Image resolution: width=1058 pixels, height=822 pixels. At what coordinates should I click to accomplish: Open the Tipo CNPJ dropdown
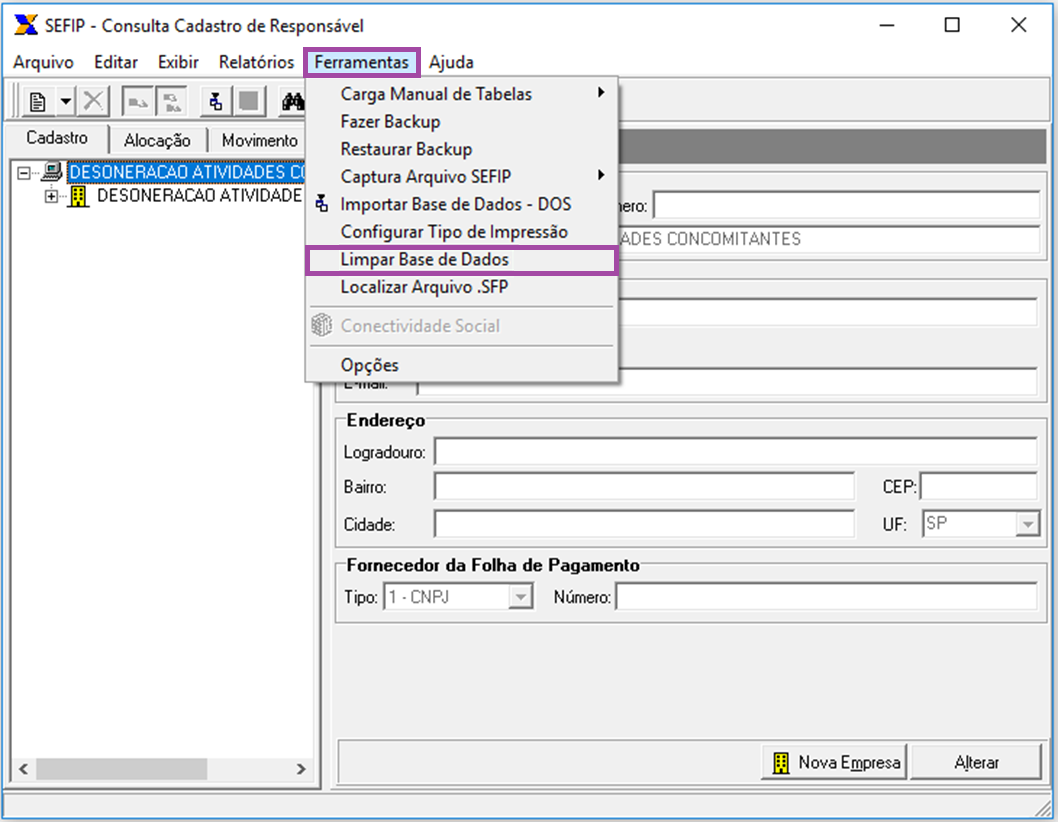(x=520, y=597)
